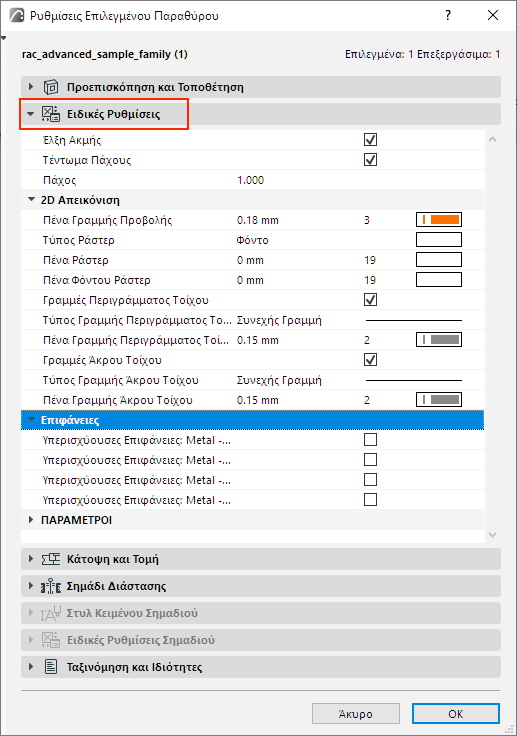The image size is (517, 736).
Task: Expand the Σημάδι Διάστασης panel arrow
Action: pyautogui.click(x=31, y=586)
